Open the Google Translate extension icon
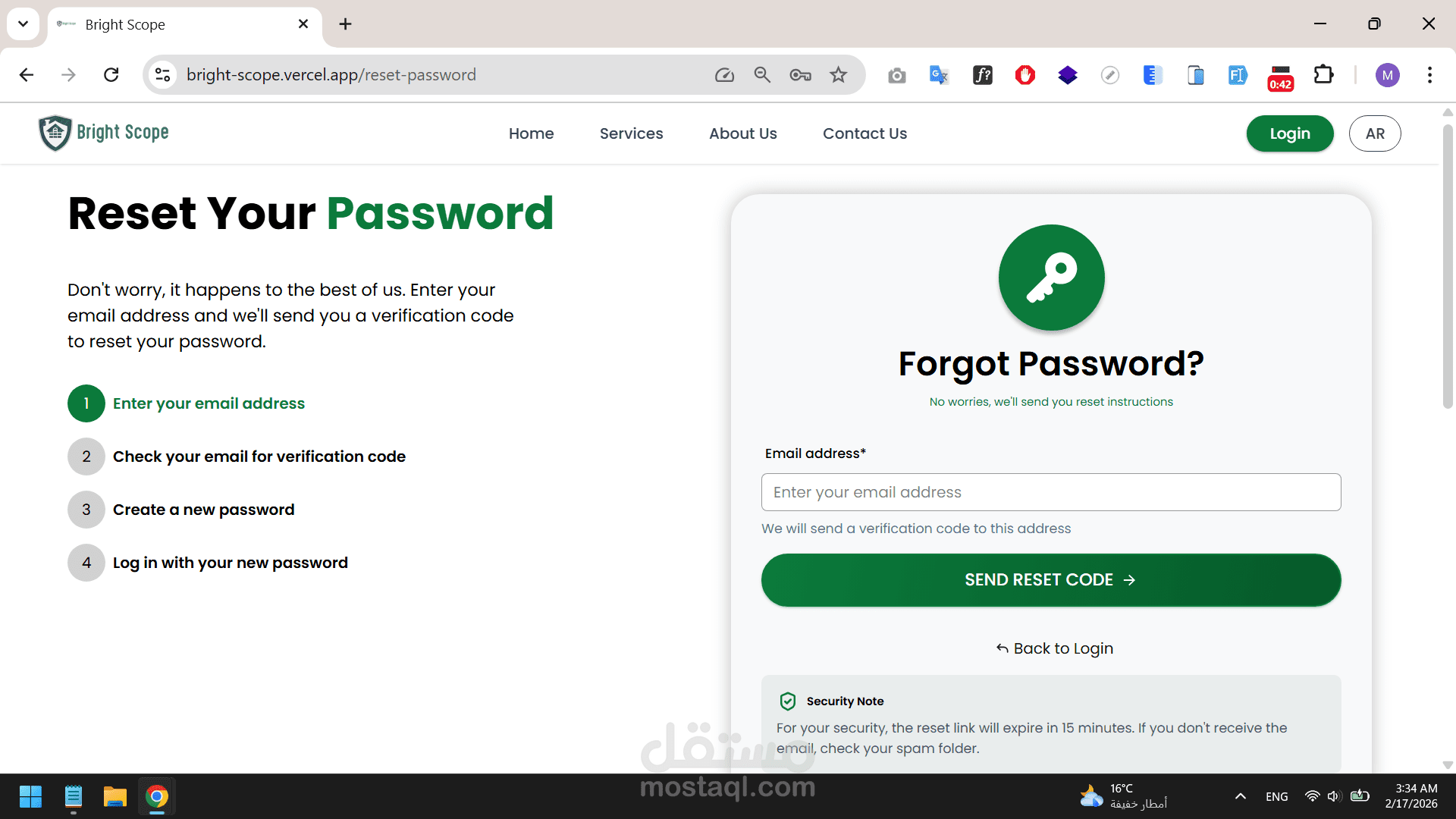The image size is (1456, 819). pos(939,75)
